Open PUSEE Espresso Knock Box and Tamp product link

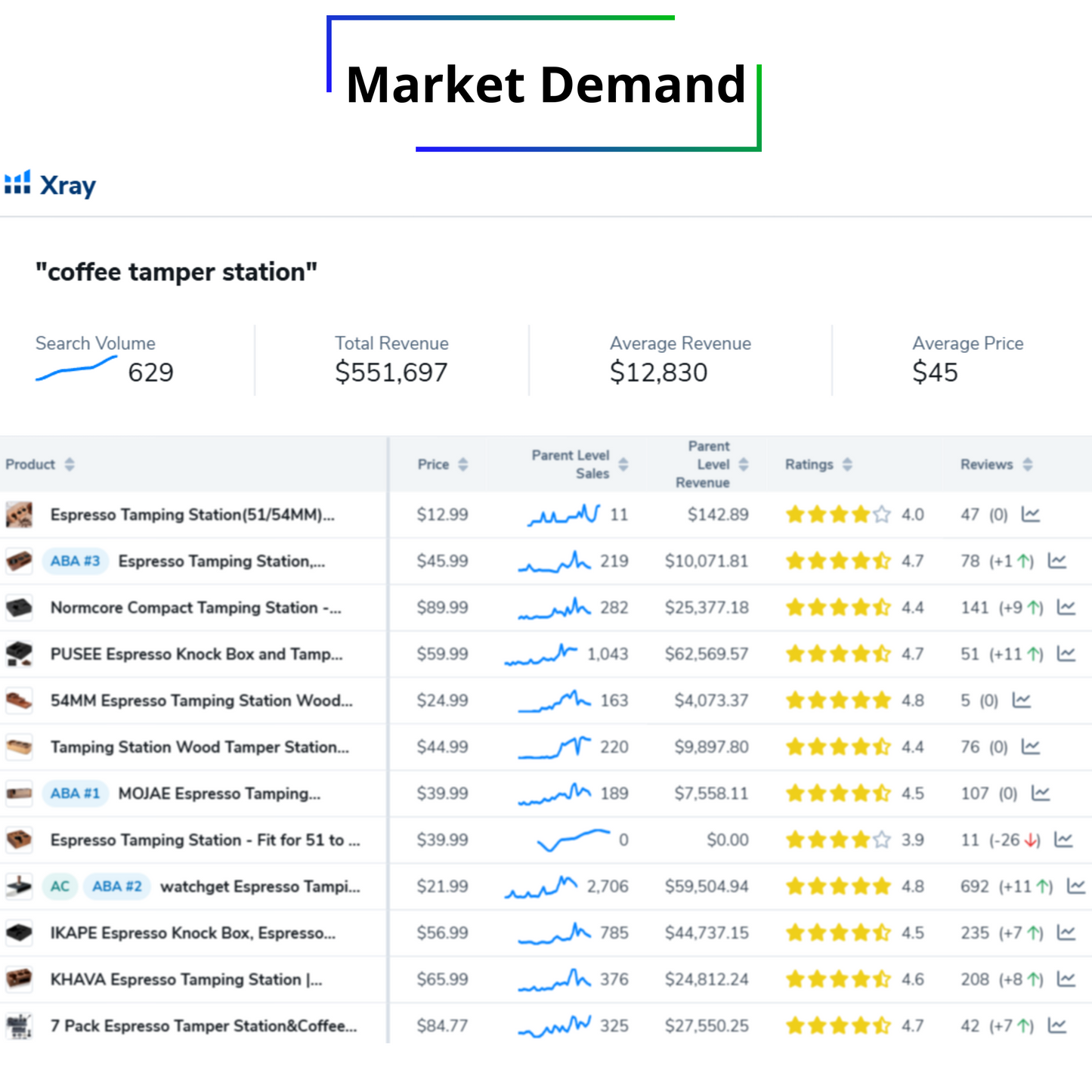196,654
